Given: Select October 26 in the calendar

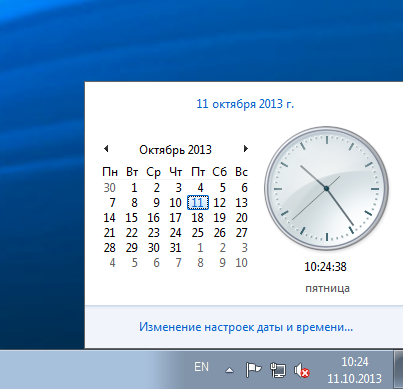Looking at the screenshot, I should coord(220,233).
